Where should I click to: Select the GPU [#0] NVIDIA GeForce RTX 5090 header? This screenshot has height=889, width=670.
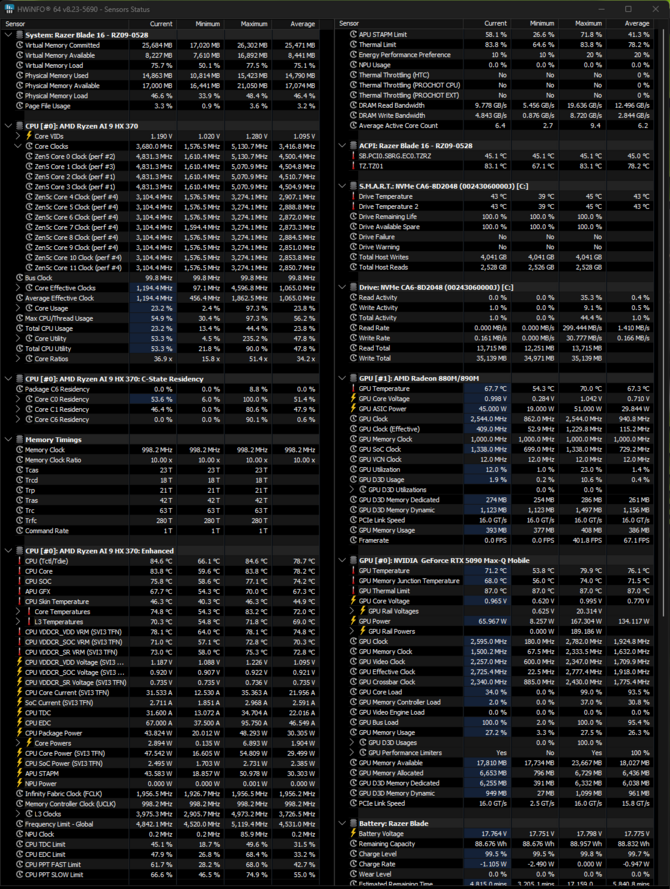click(495, 560)
